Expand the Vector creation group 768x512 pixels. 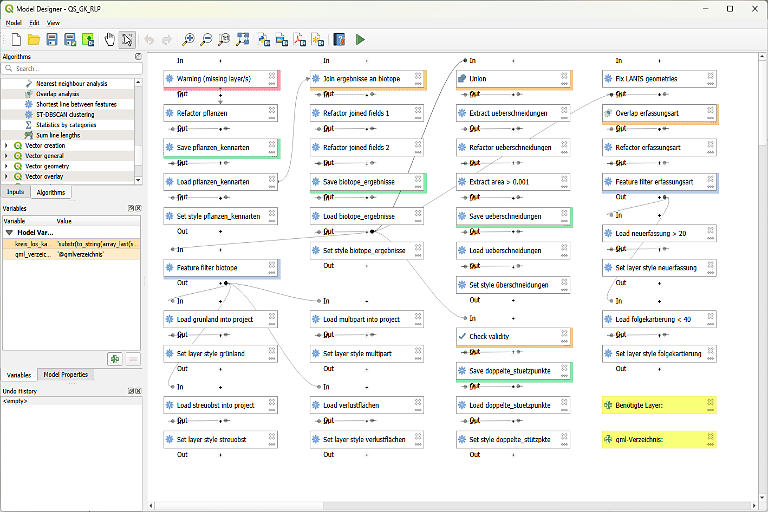pyautogui.click(x=7, y=146)
